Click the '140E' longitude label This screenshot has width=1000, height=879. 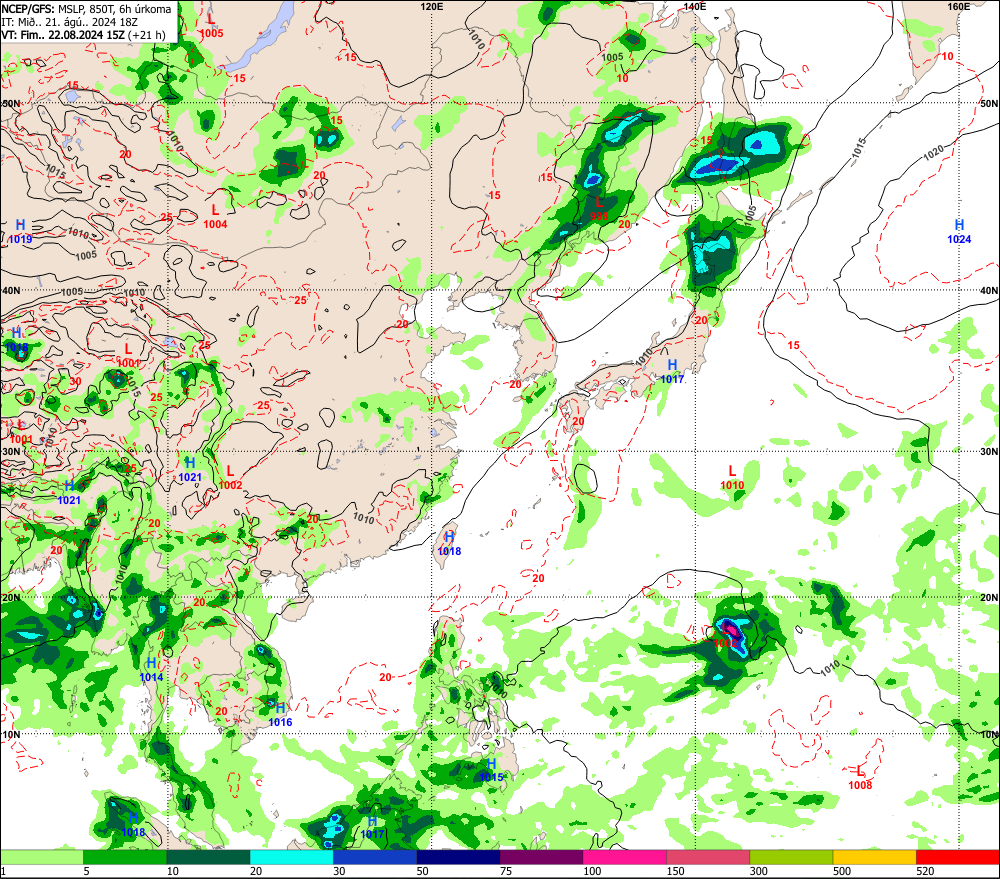point(695,6)
